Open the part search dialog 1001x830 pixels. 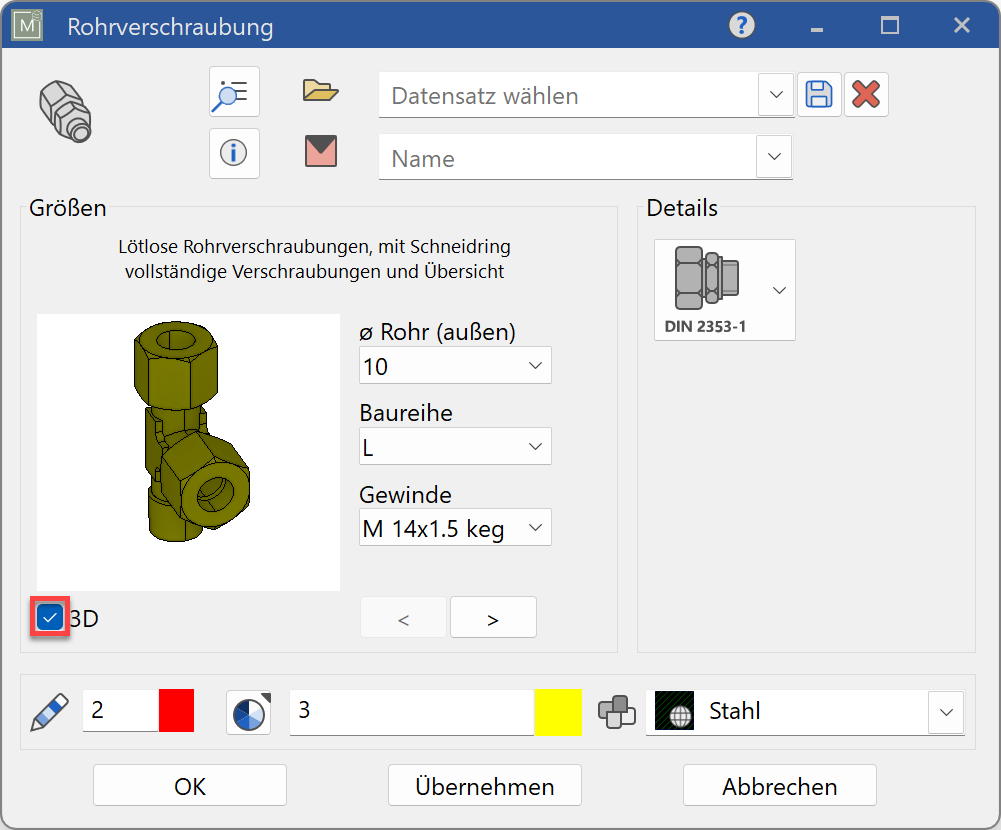233,92
